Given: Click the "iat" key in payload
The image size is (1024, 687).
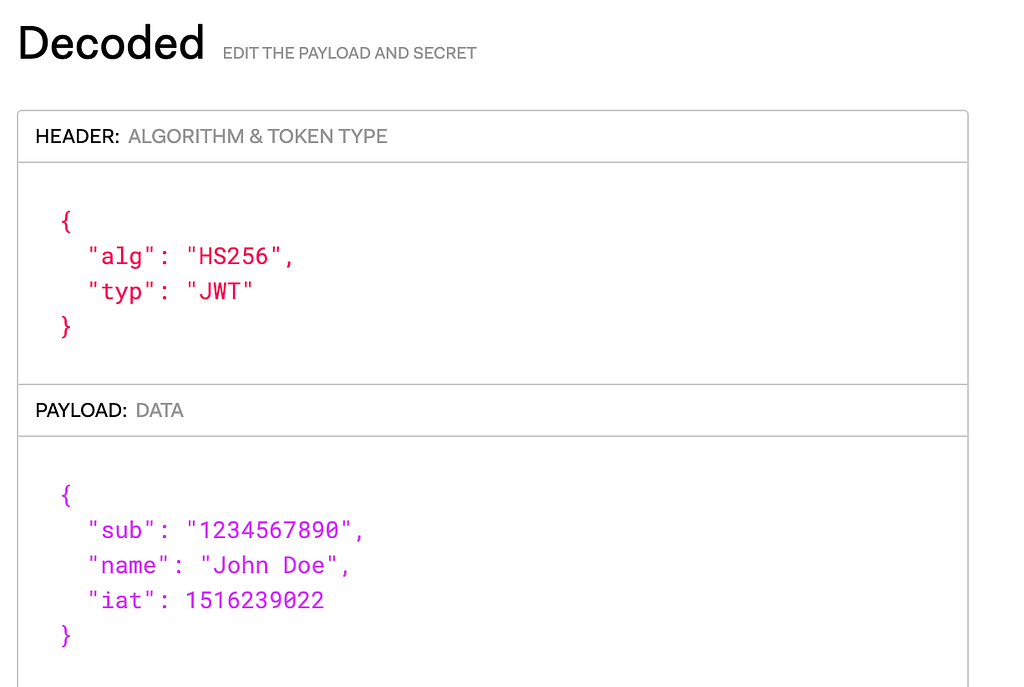Looking at the screenshot, I should click(x=121, y=601).
